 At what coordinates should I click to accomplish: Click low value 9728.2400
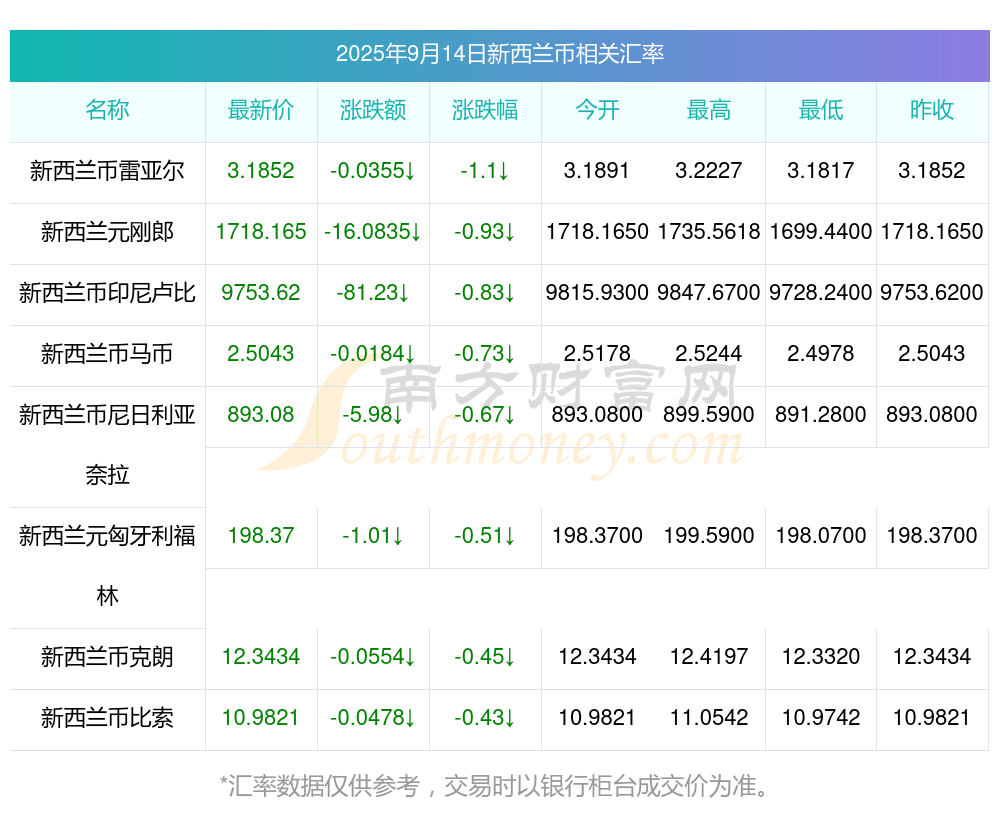click(821, 293)
